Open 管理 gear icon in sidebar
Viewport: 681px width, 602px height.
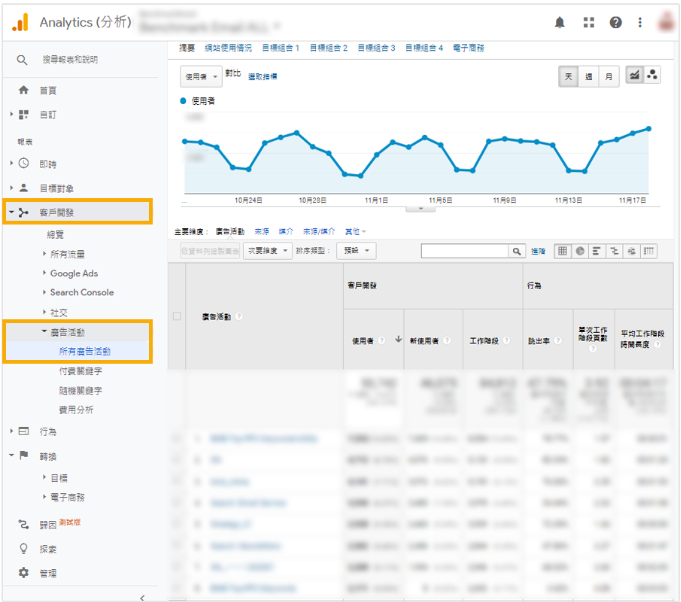pos(24,573)
